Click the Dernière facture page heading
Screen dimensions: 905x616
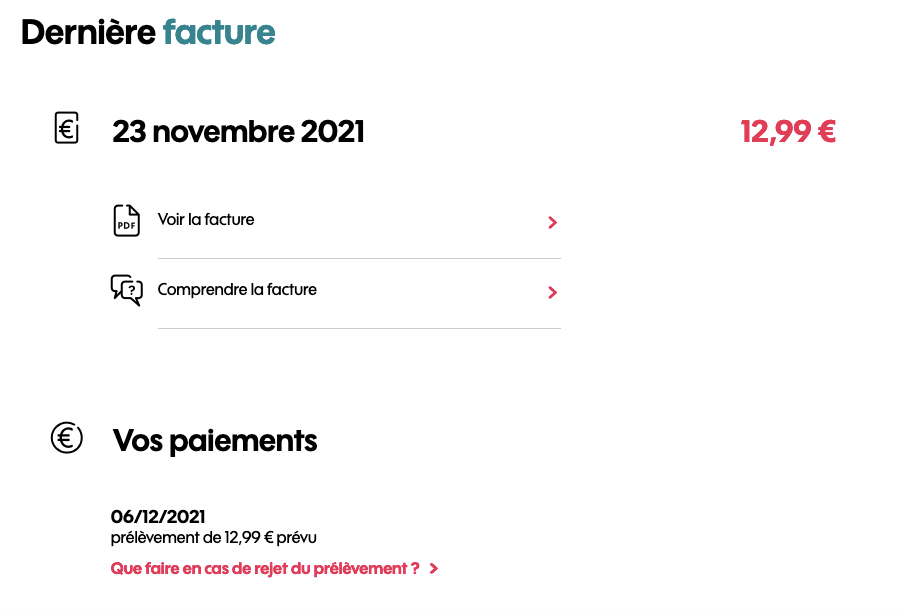(x=148, y=32)
